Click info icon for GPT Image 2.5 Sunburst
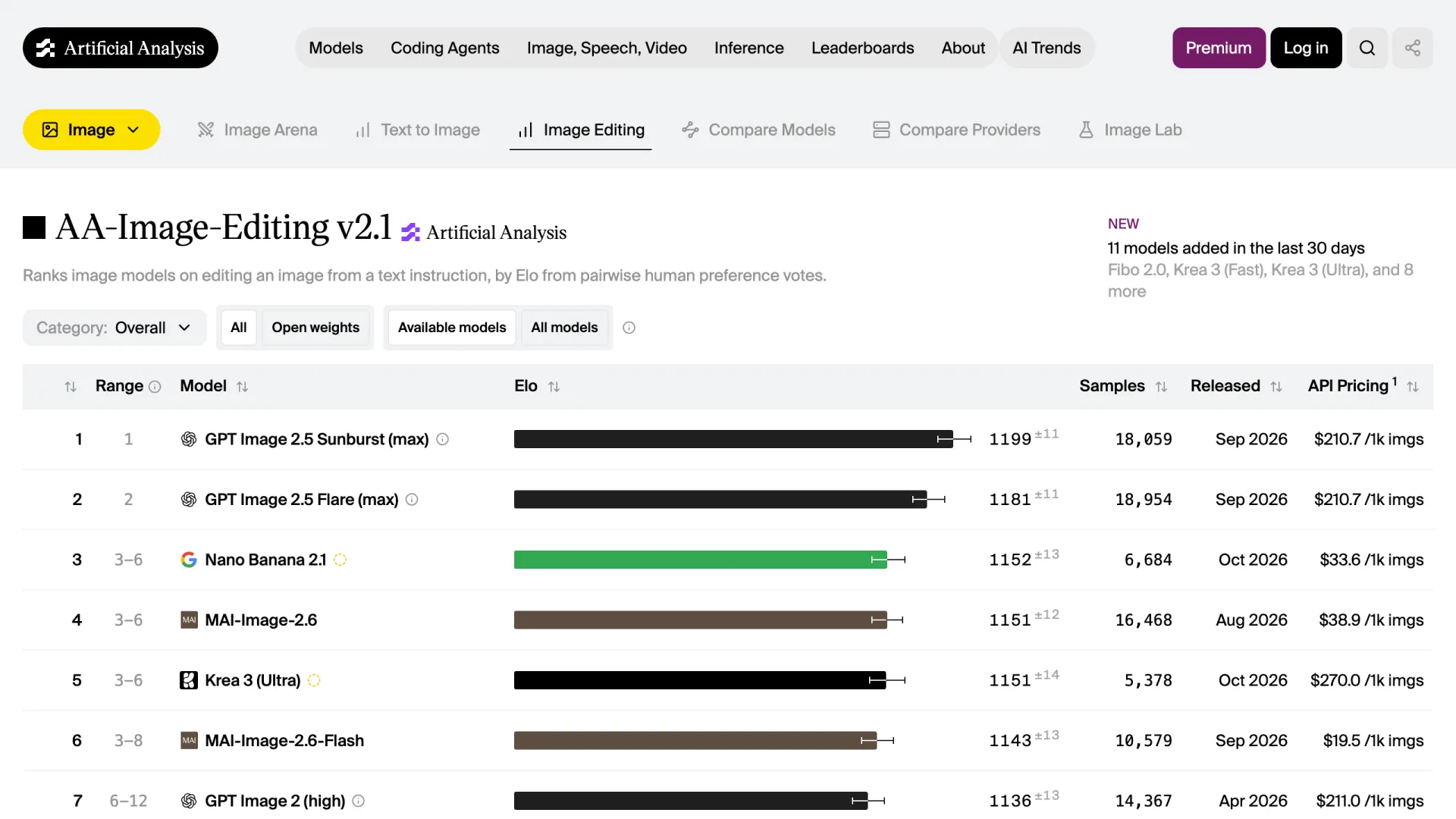The width and height of the screenshot is (1456, 819). (x=443, y=439)
